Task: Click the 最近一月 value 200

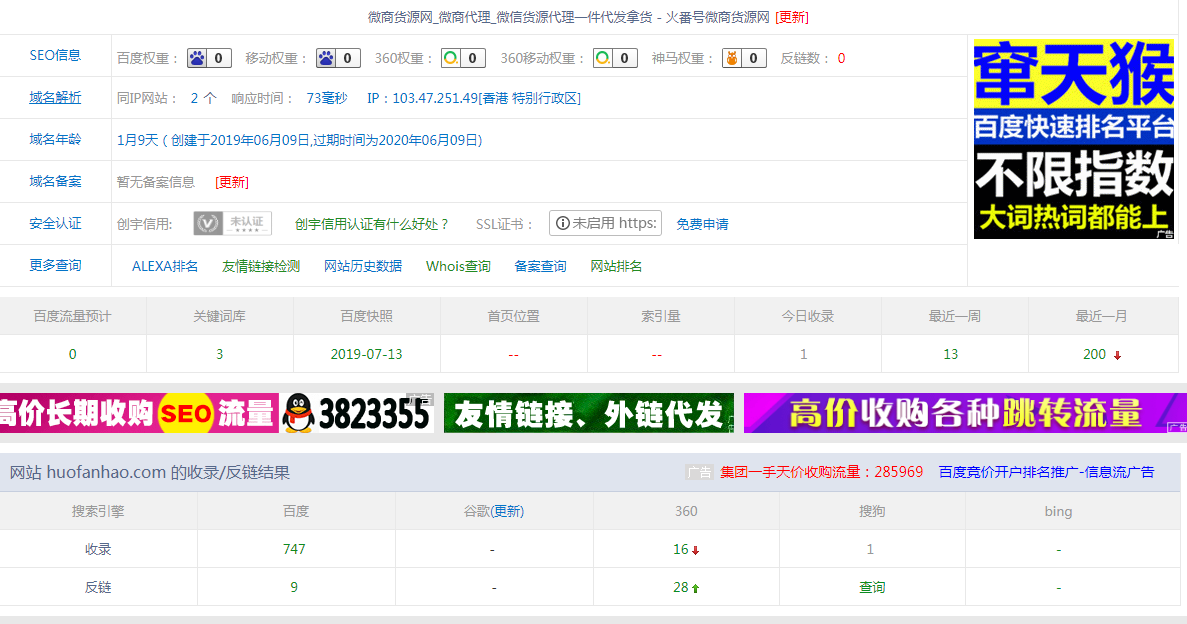Action: point(1095,354)
